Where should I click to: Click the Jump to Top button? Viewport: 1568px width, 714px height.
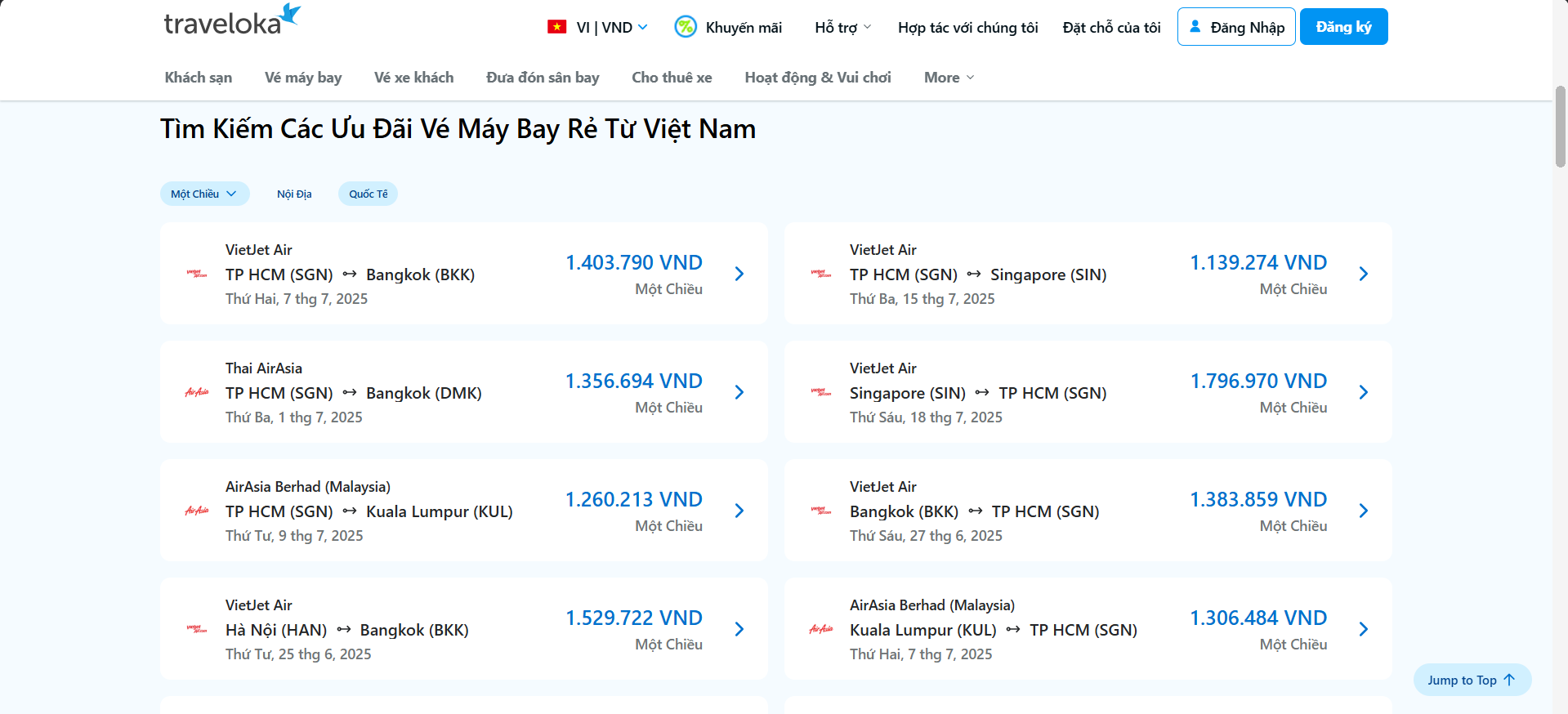coord(1472,680)
